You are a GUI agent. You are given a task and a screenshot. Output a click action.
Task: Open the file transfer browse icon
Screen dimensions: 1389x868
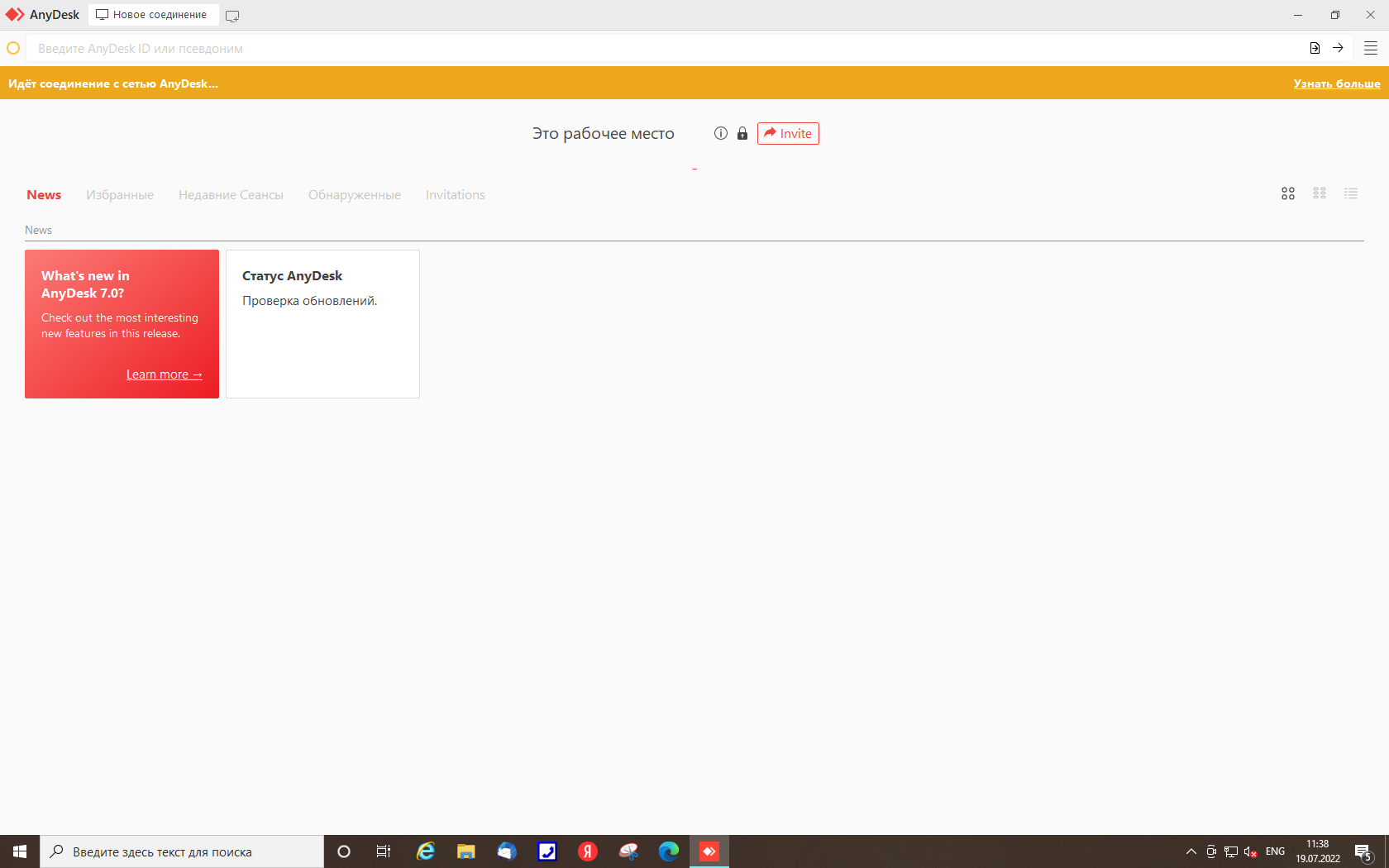tap(1315, 48)
